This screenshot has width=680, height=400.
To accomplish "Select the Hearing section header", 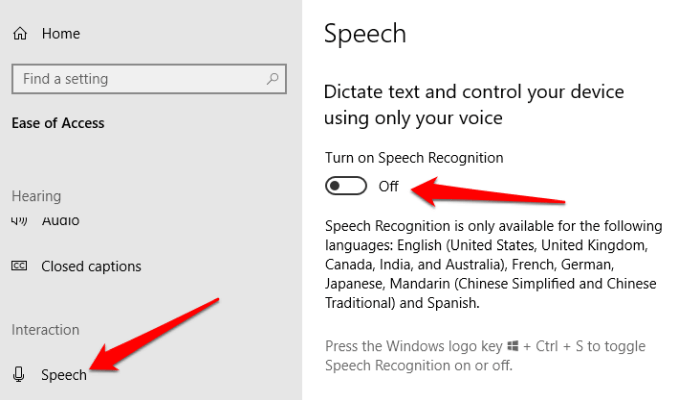I will 36,196.
